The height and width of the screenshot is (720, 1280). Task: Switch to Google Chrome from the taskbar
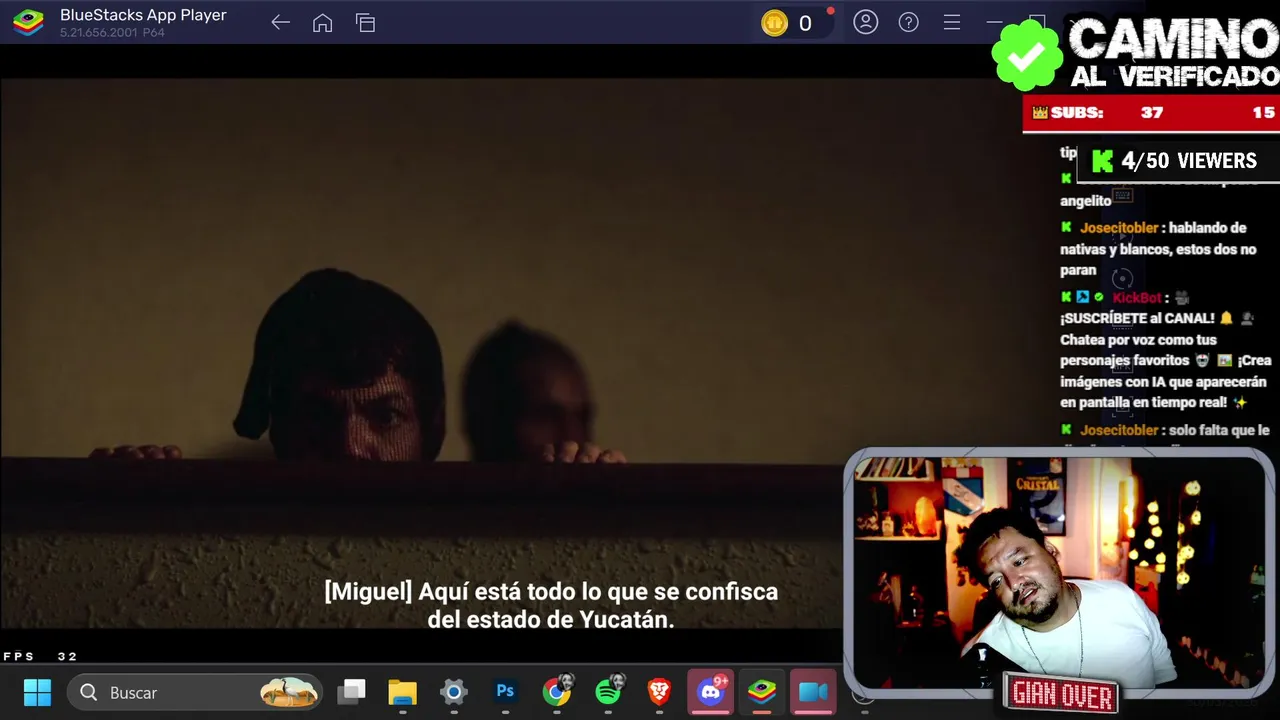point(557,691)
